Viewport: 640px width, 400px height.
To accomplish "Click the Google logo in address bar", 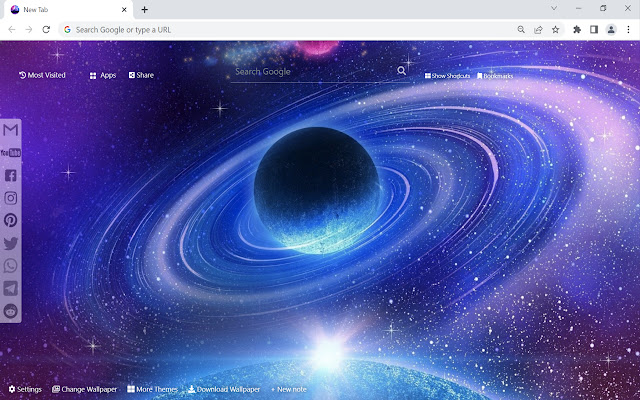I will [67, 29].
